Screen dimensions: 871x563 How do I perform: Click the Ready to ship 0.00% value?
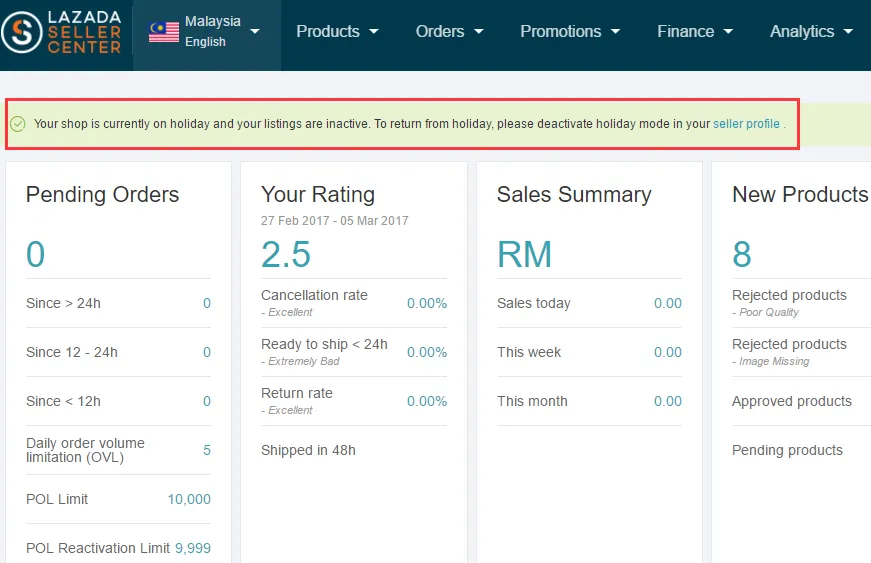point(427,352)
